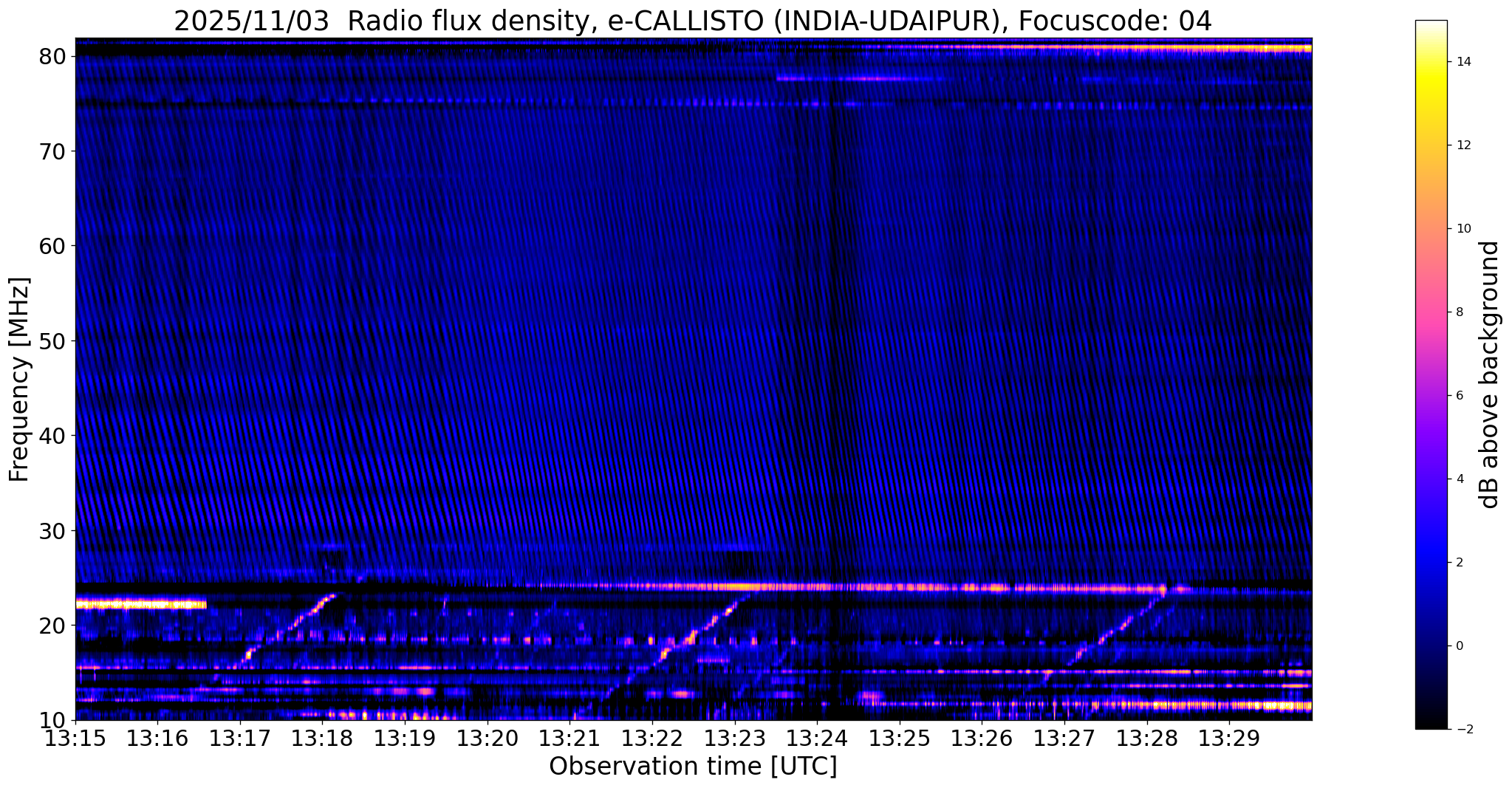This screenshot has height=788, width=1512.
Task: Click the 10 MHz frequency tick label
Action: click(52, 720)
